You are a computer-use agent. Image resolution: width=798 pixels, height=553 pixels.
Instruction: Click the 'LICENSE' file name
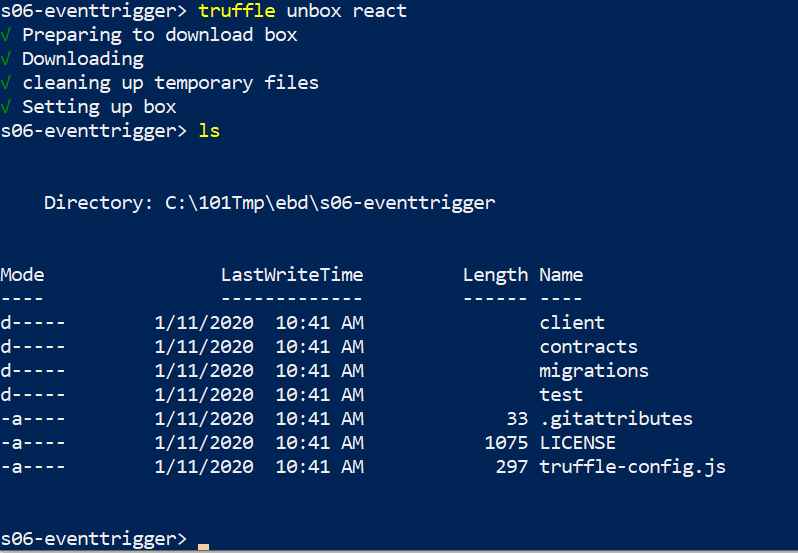(578, 443)
